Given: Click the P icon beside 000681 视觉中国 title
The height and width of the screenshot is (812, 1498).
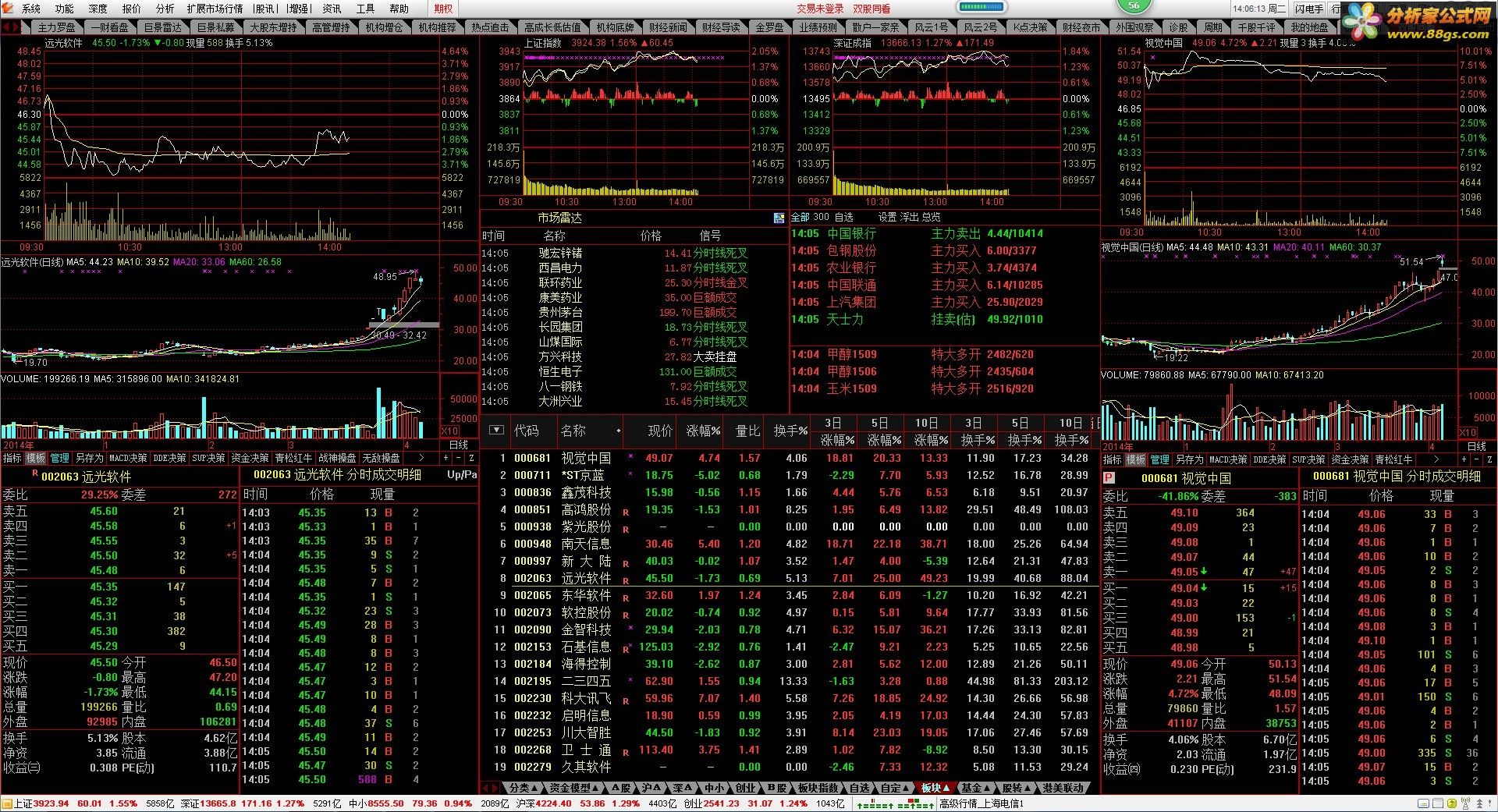Looking at the screenshot, I should (1109, 477).
